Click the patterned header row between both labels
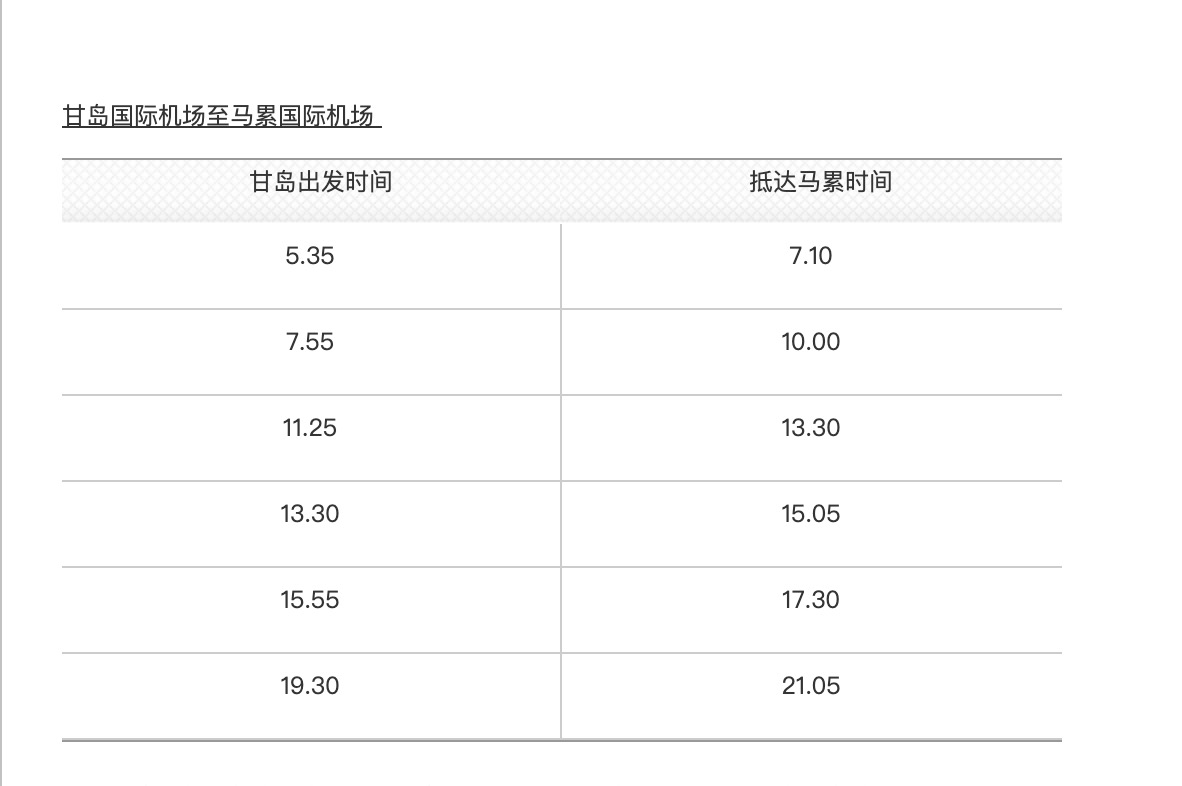 pos(561,190)
